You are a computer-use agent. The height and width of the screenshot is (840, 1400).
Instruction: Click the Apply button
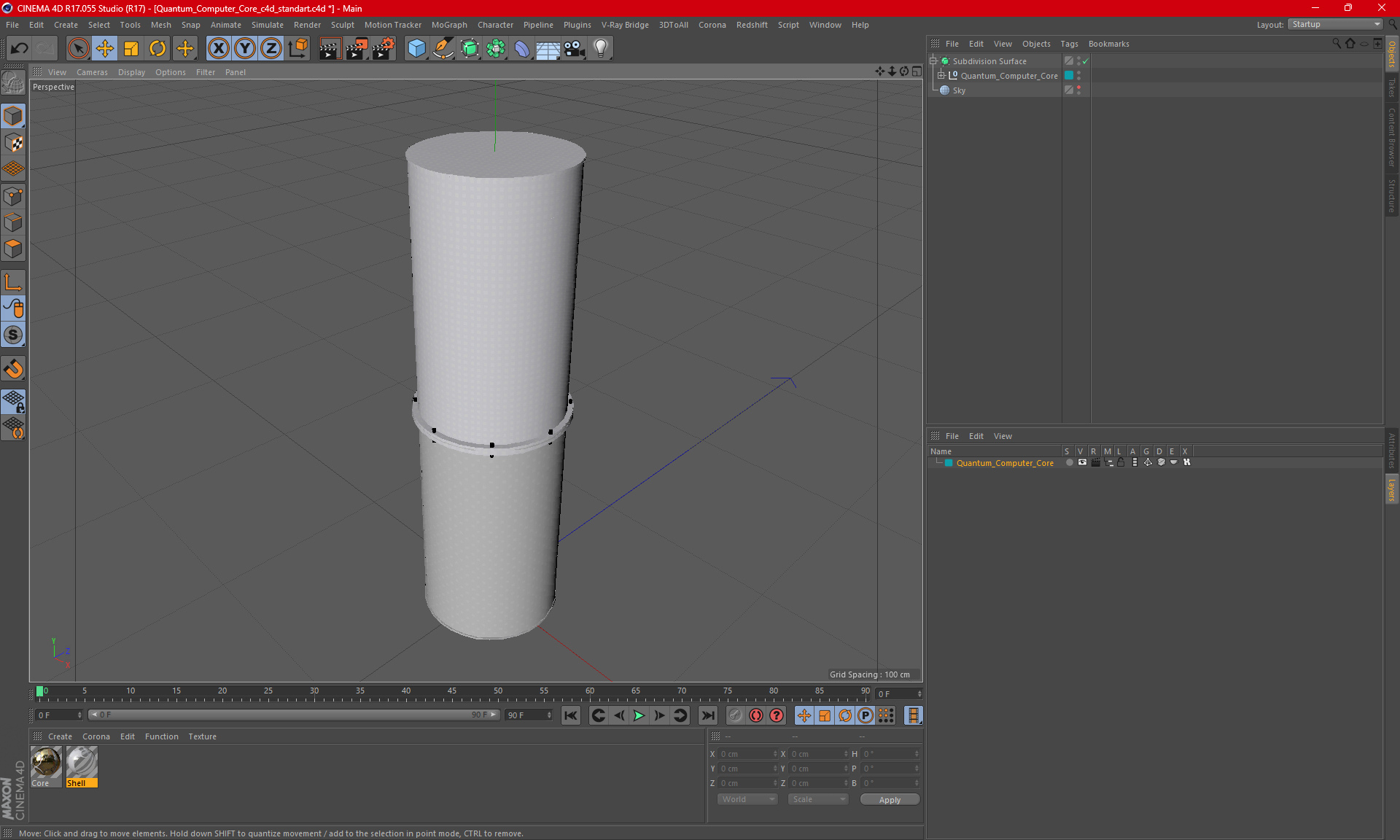[x=890, y=800]
